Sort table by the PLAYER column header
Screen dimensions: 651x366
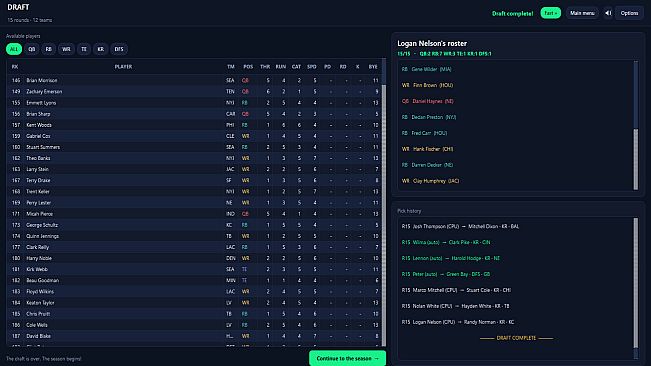[x=123, y=67]
